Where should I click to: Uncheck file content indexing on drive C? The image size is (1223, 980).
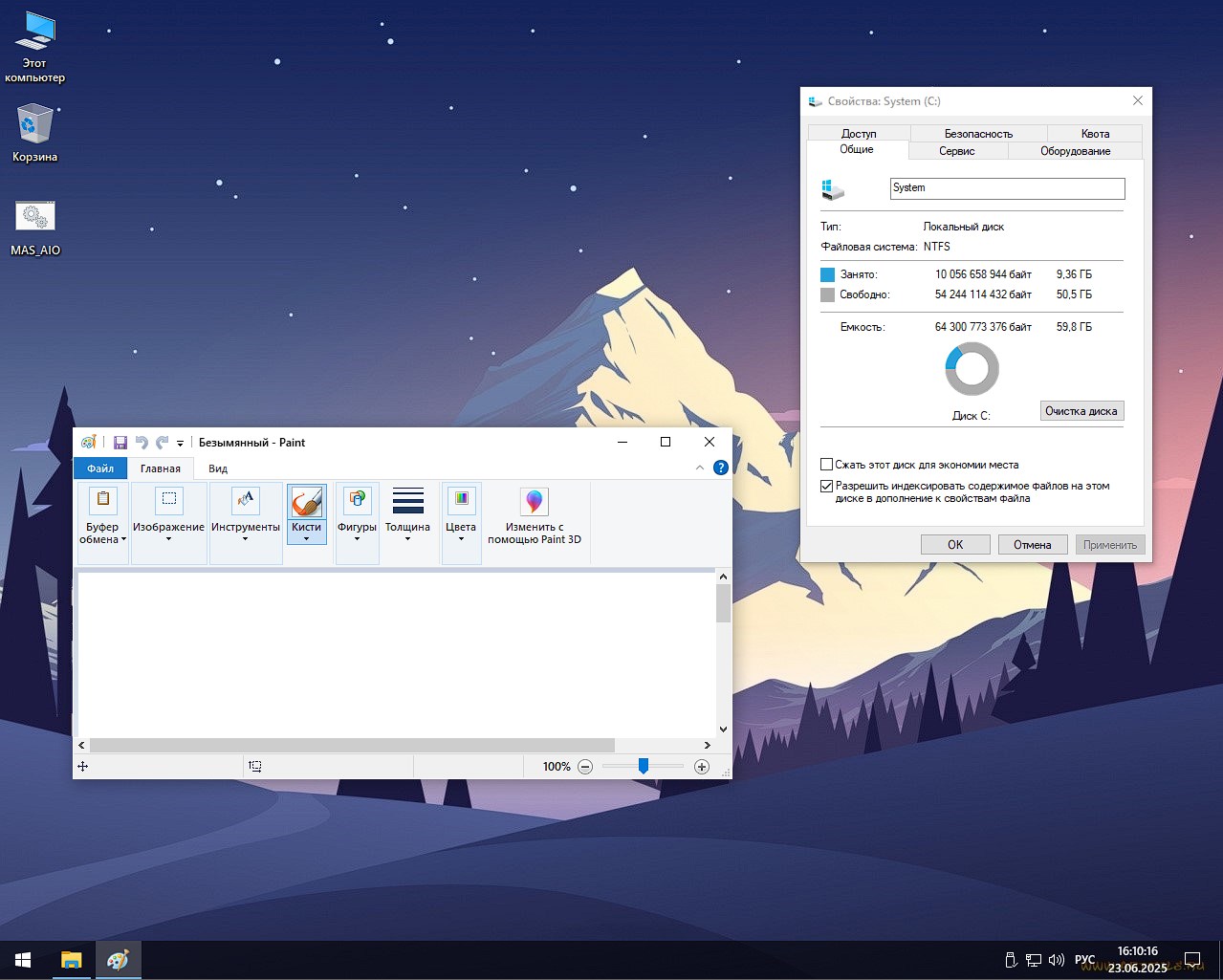[x=826, y=486]
